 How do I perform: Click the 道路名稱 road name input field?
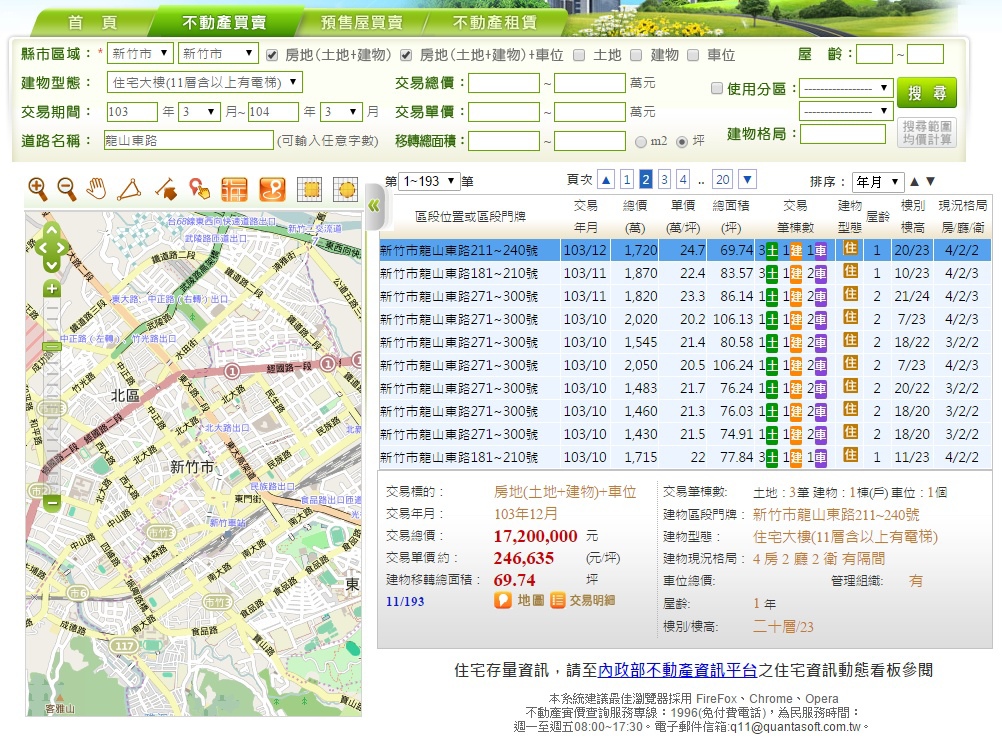click(x=188, y=140)
